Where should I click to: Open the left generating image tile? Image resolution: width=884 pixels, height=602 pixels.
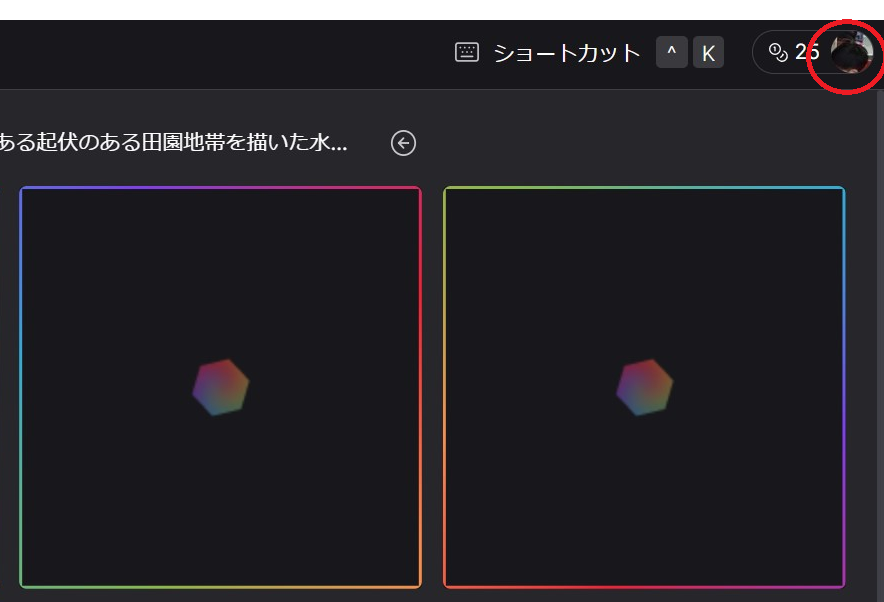pos(220,300)
